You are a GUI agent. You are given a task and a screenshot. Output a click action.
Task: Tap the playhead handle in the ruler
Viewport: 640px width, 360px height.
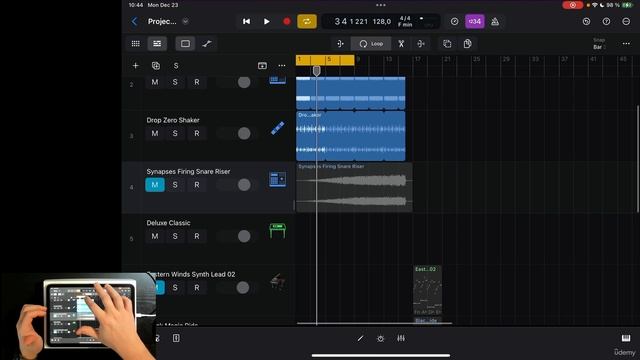[316, 71]
